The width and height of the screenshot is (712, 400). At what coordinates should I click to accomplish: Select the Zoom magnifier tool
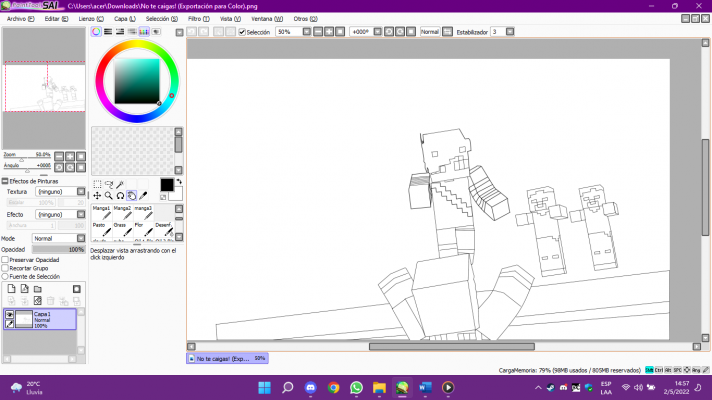pyautogui.click(x=108, y=196)
